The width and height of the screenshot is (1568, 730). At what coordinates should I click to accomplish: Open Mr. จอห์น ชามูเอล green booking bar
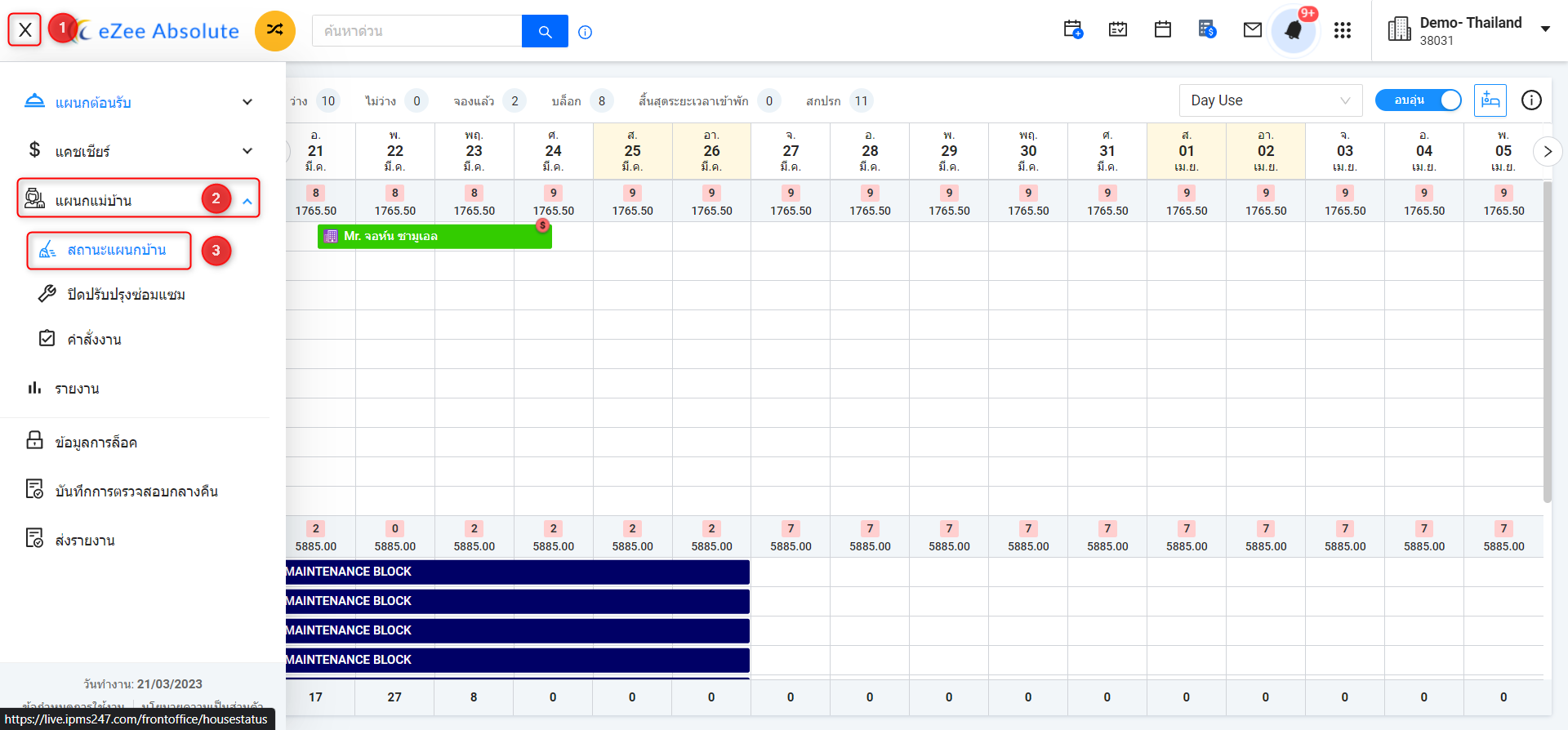[434, 237]
